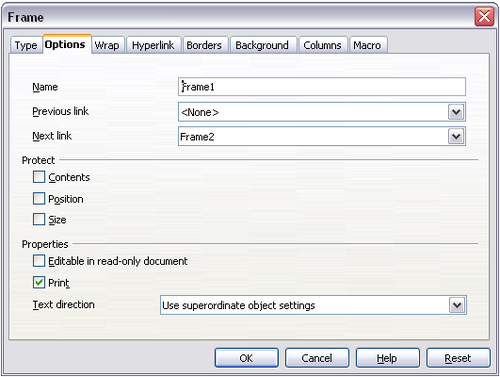Open Text direction combo box
500x377 pixels.
313,305
